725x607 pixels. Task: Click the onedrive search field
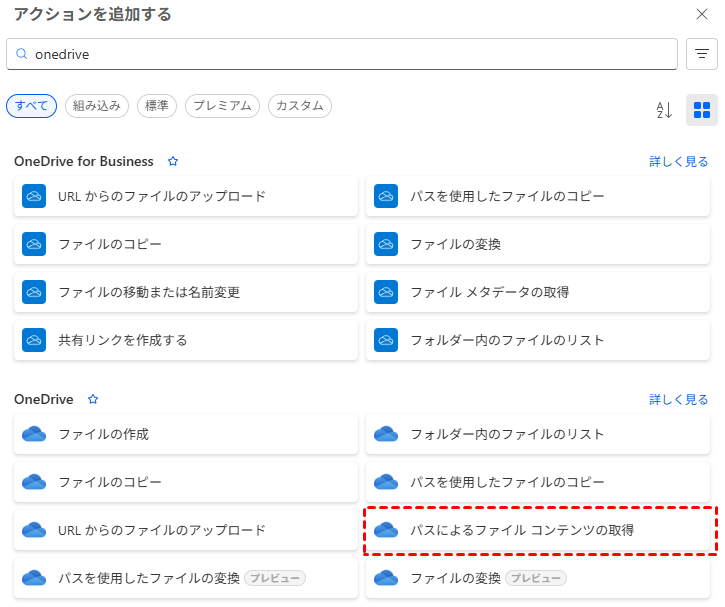click(342, 54)
